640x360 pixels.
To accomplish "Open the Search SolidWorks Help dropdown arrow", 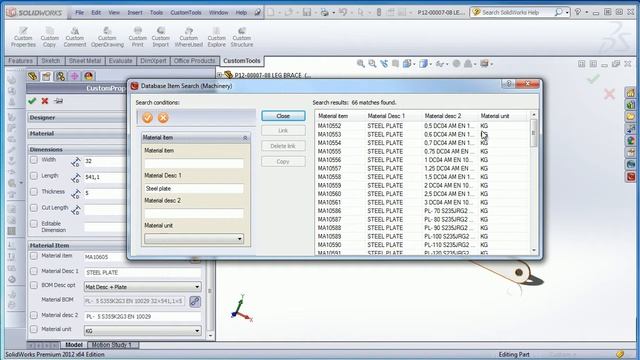I will pos(567,13).
